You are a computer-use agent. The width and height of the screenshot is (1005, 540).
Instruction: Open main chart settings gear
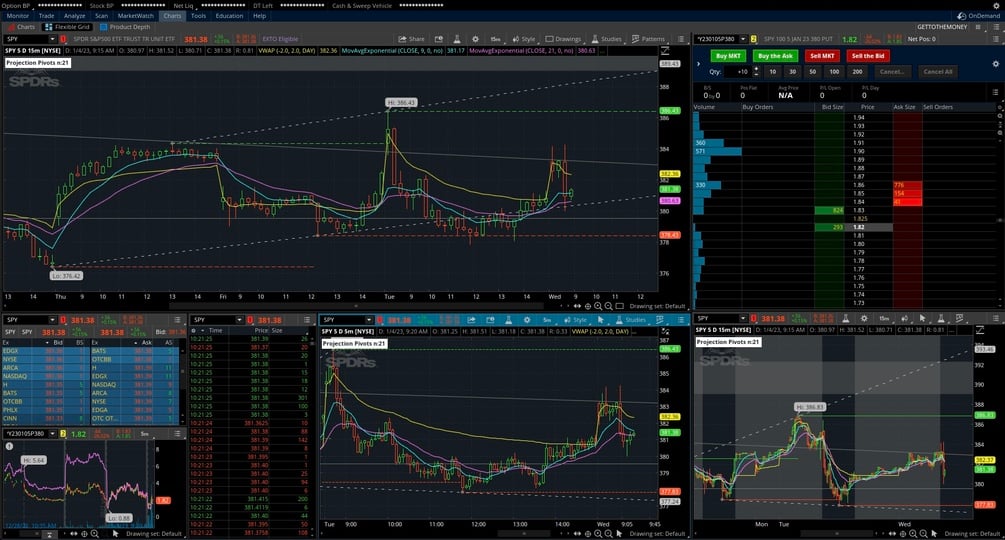(475, 39)
